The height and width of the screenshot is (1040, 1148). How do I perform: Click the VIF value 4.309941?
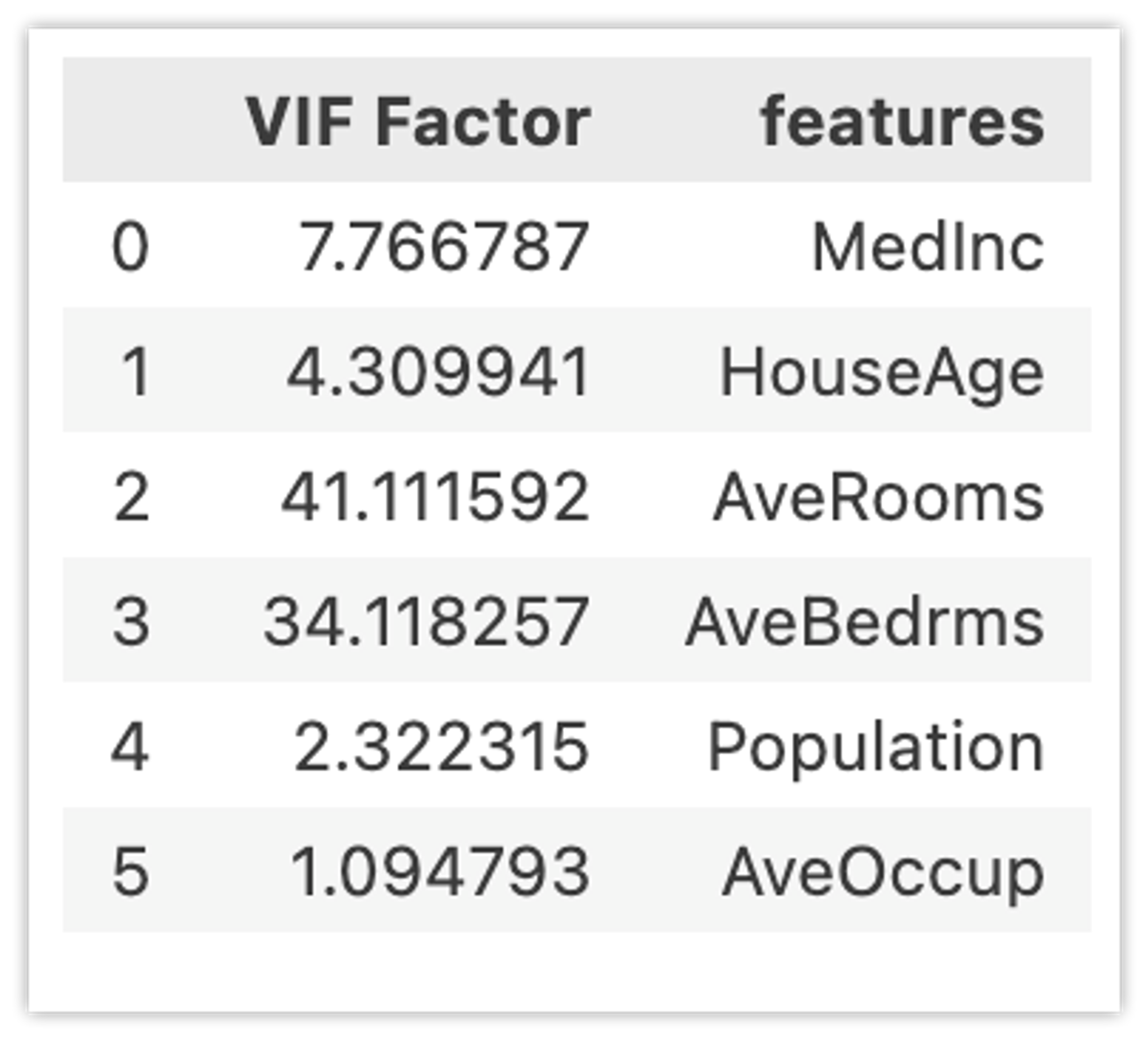pos(439,372)
